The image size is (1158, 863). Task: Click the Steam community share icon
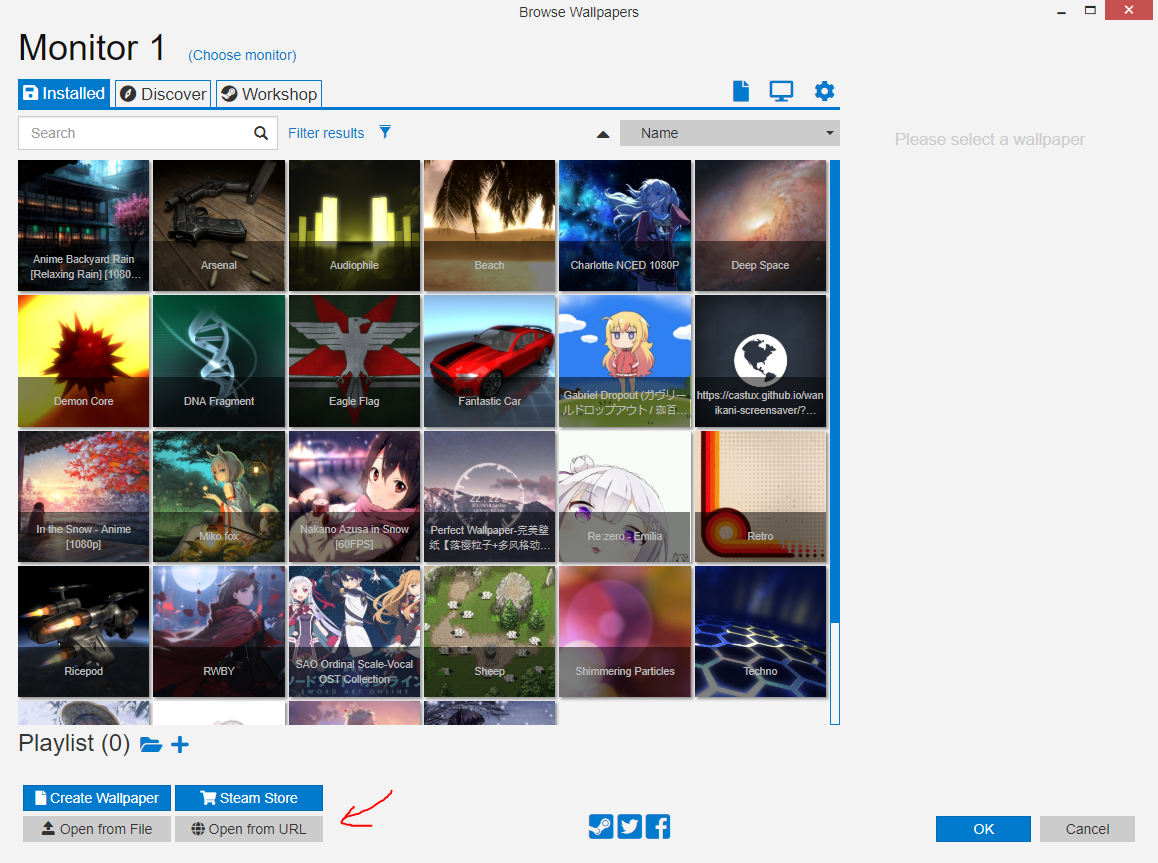click(601, 827)
